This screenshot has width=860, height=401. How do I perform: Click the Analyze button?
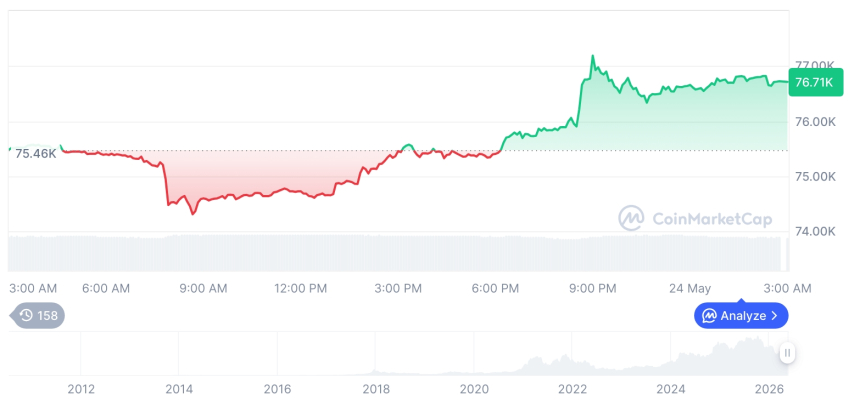tap(741, 315)
